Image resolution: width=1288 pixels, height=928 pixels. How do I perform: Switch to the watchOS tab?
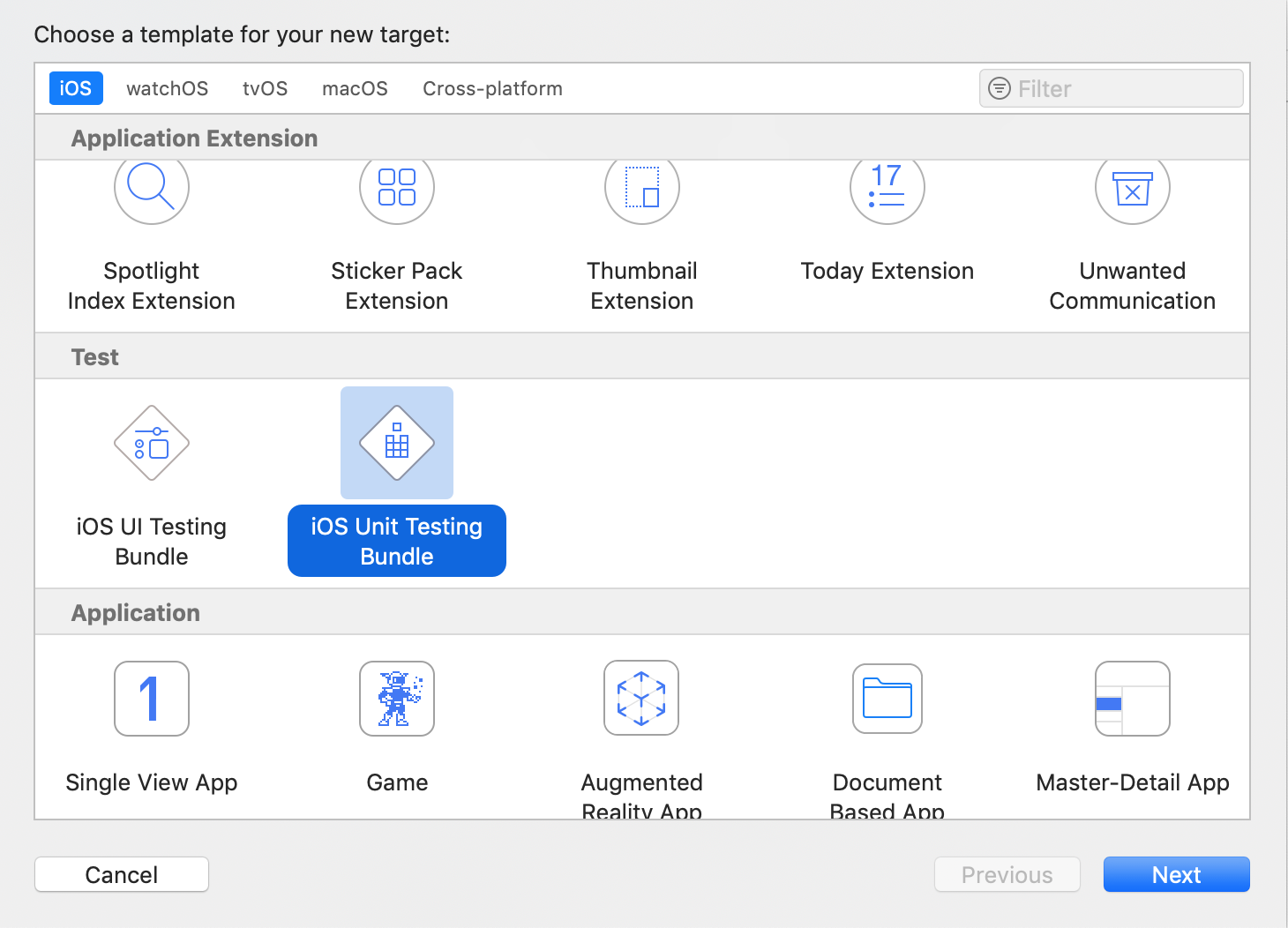coord(168,89)
